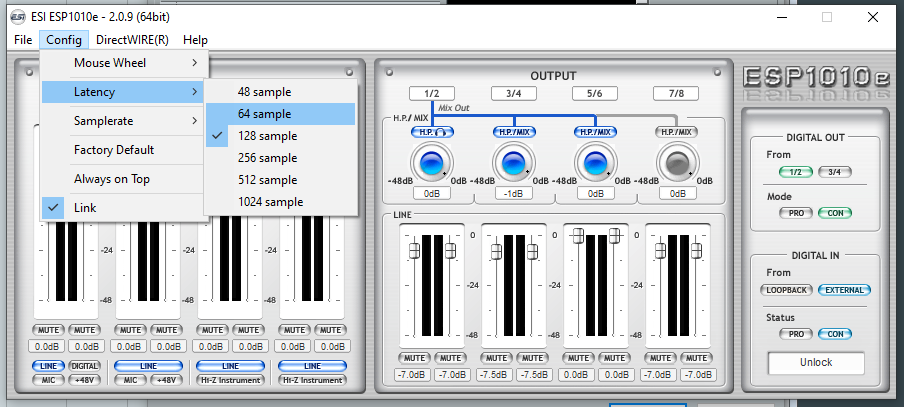904x407 pixels.
Task: Toggle the H.P./MIX button on output 3/4
Action: click(x=514, y=132)
